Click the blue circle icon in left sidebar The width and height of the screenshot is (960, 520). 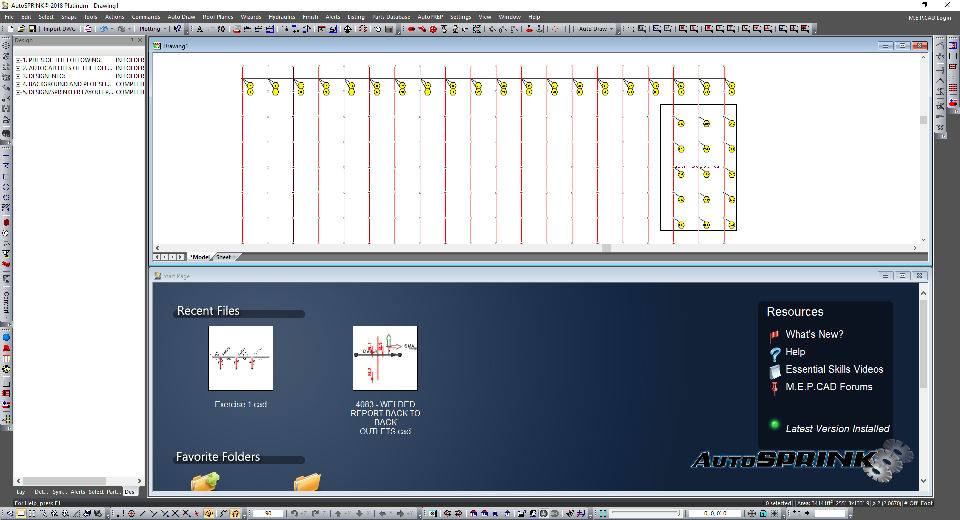(6, 337)
